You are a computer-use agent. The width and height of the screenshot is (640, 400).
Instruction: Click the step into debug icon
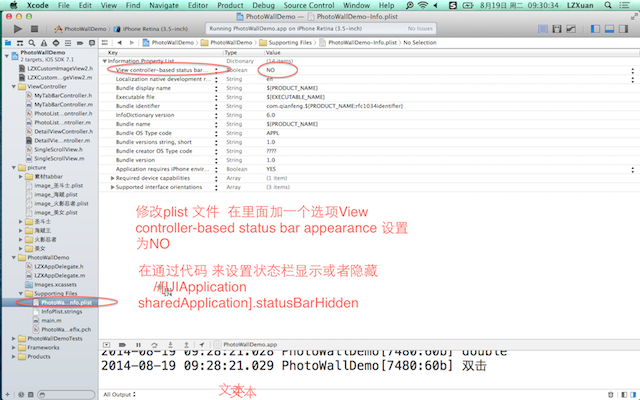coord(170,345)
